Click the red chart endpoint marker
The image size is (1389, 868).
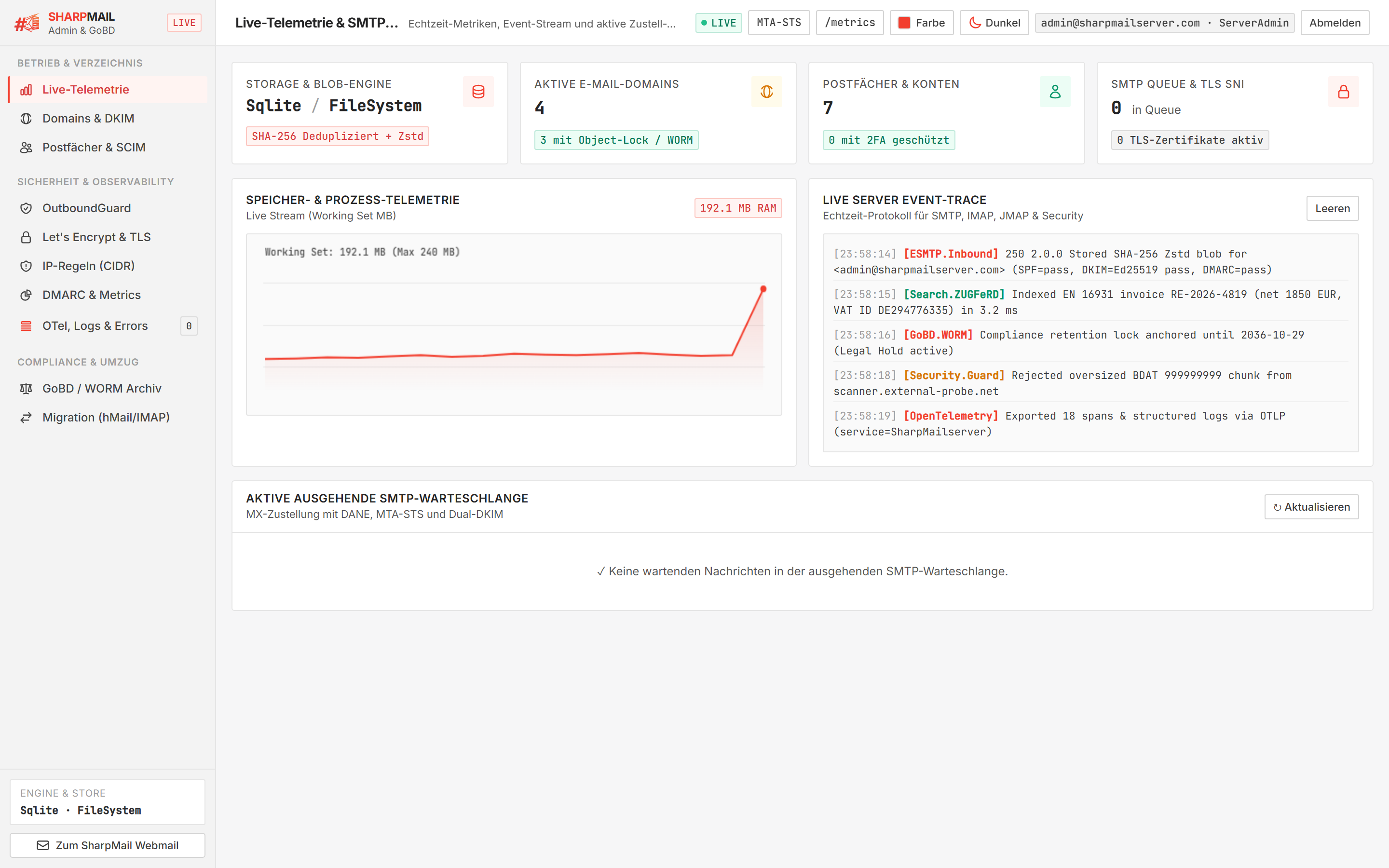tap(763, 289)
